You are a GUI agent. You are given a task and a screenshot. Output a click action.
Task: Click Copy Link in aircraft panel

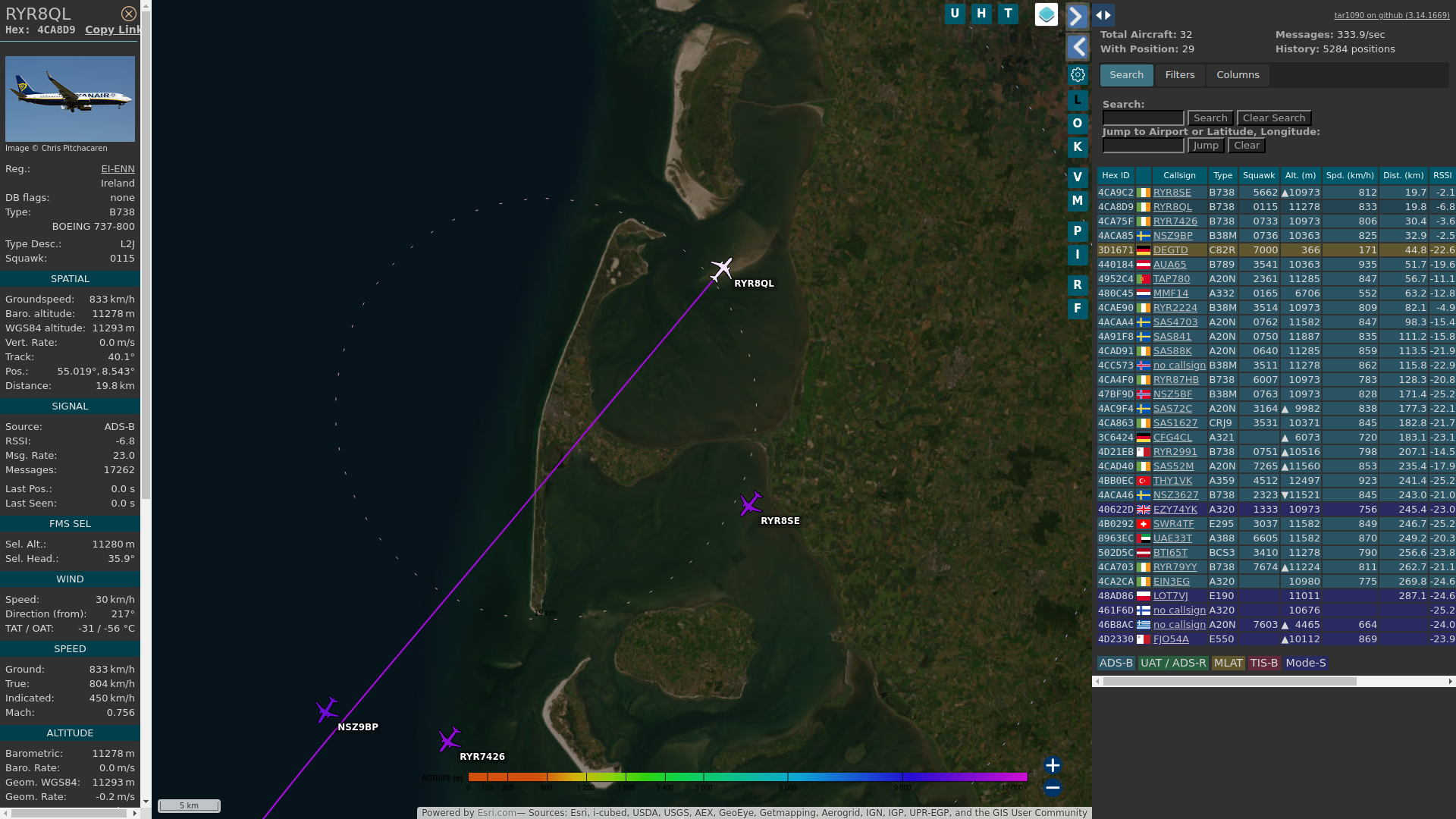[113, 30]
